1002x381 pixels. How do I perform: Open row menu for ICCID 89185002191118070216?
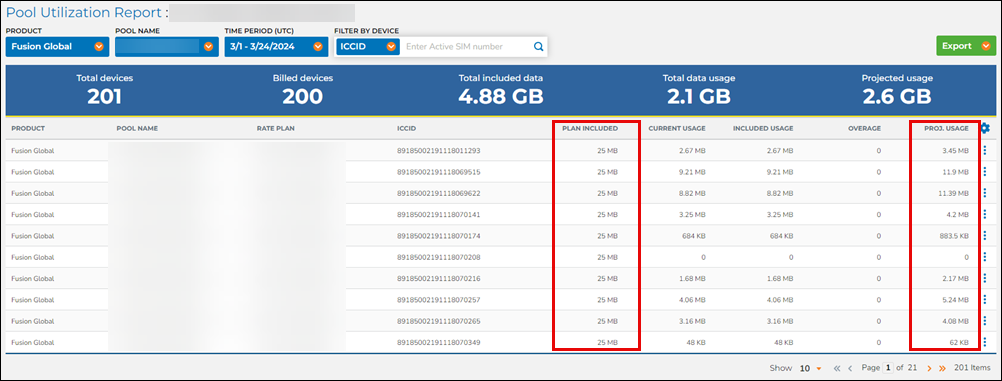(x=985, y=278)
